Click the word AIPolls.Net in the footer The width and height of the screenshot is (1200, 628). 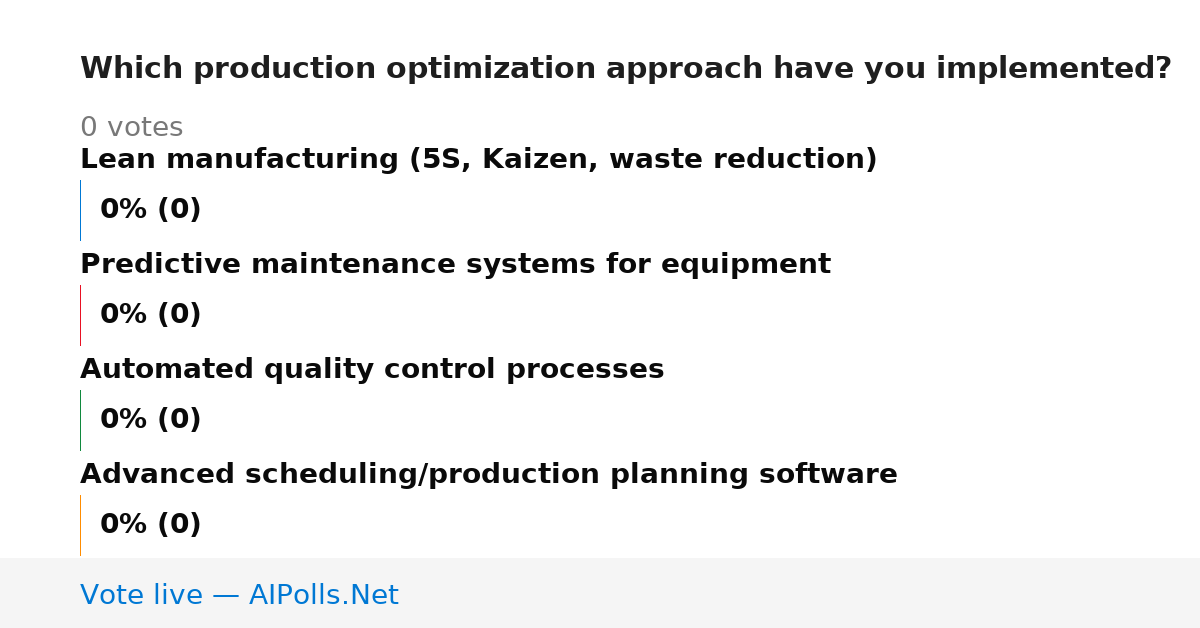point(323,596)
